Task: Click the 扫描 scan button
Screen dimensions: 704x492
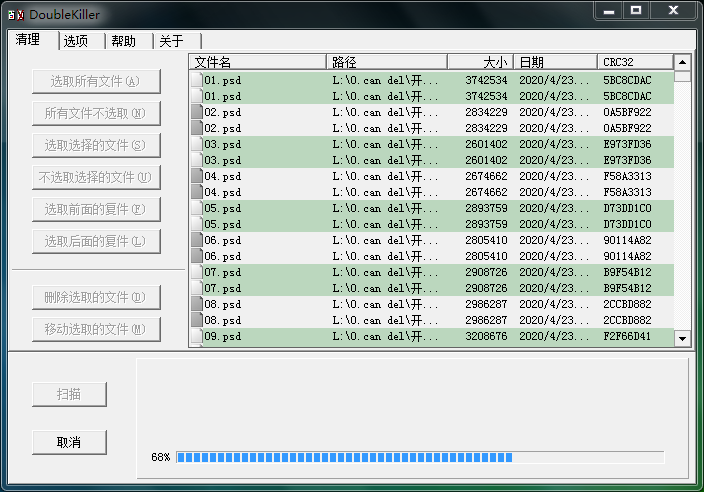Action: [69, 394]
